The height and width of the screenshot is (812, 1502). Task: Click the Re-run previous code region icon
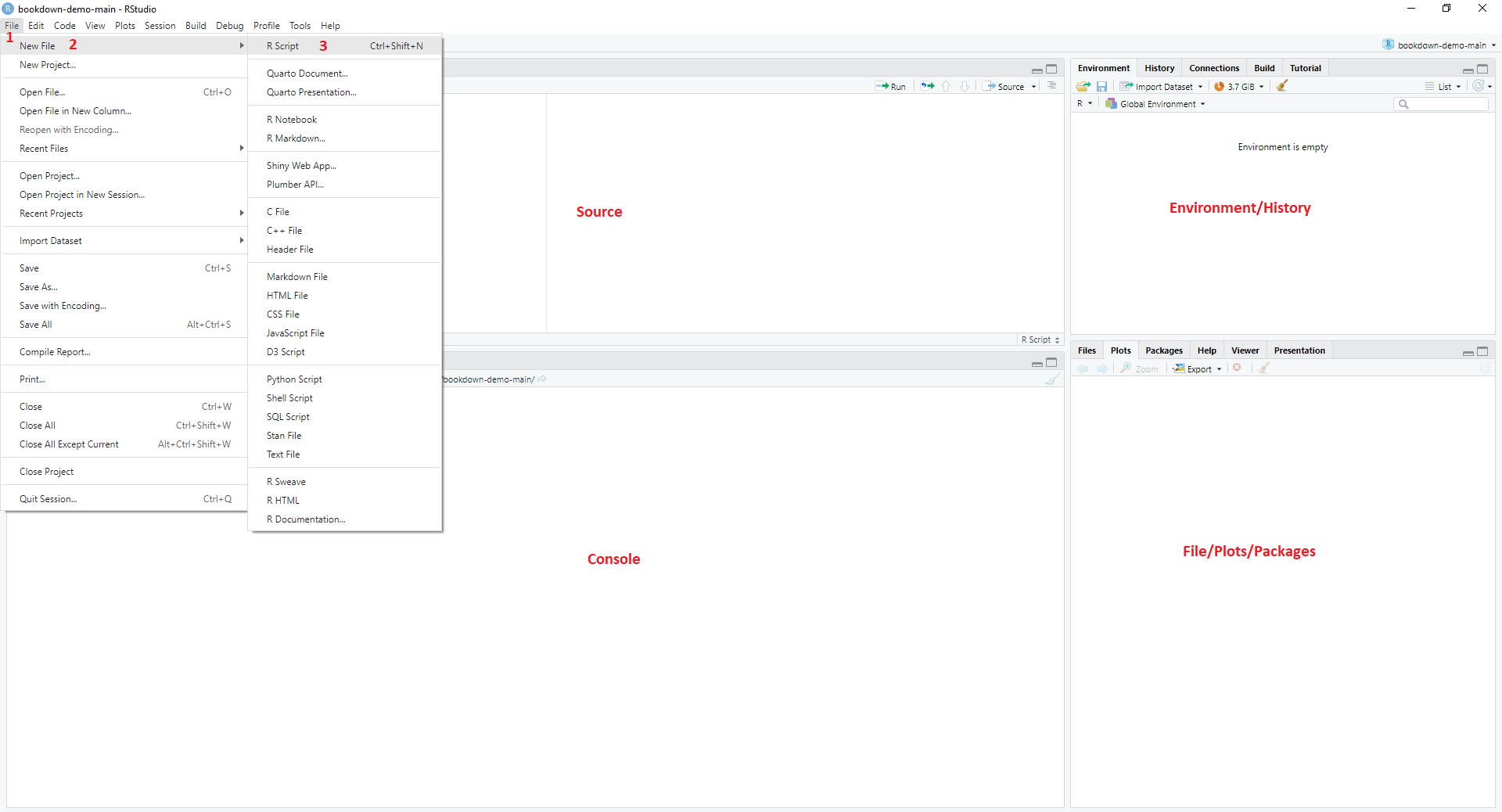pyautogui.click(x=926, y=86)
